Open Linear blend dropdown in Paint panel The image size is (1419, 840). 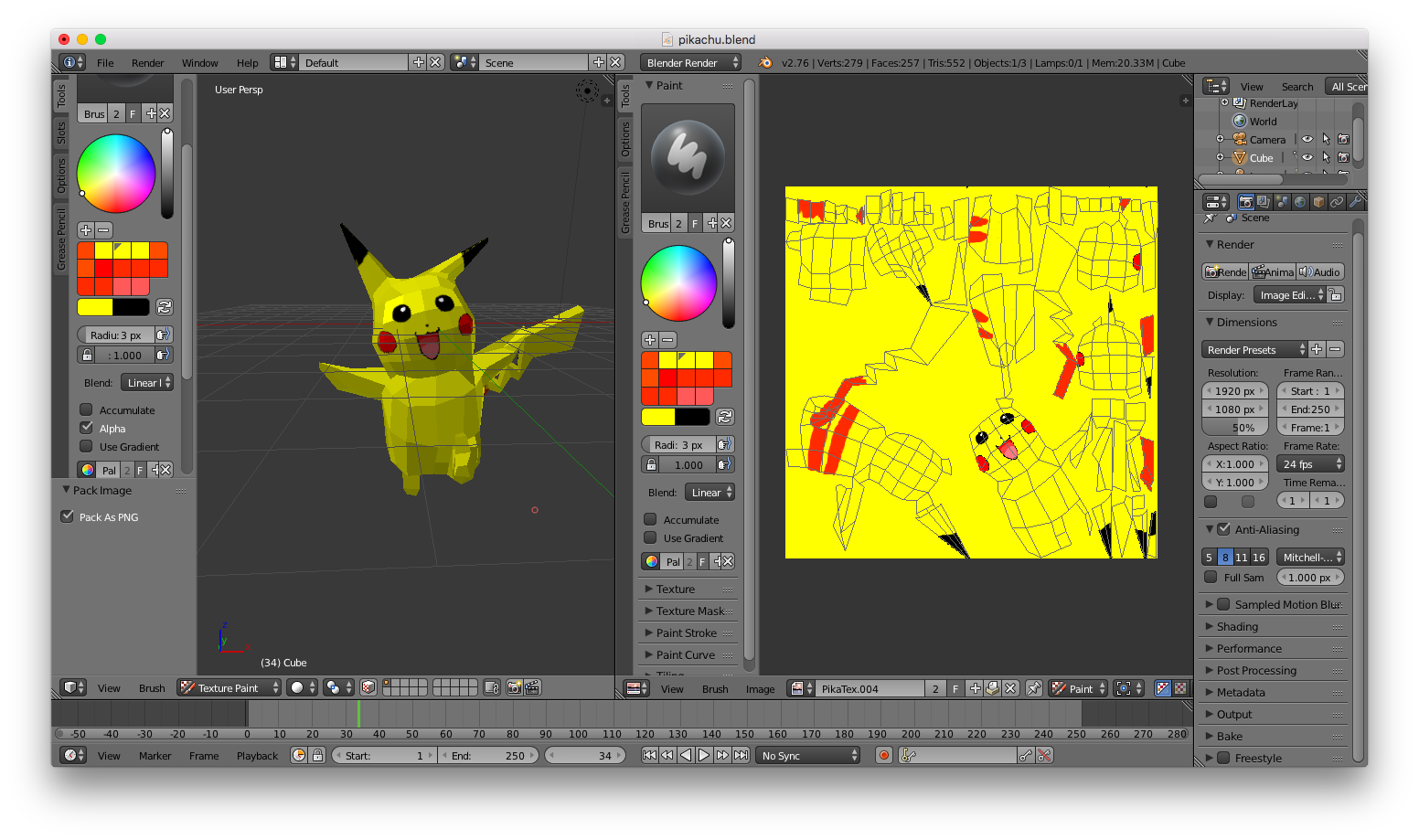click(710, 493)
